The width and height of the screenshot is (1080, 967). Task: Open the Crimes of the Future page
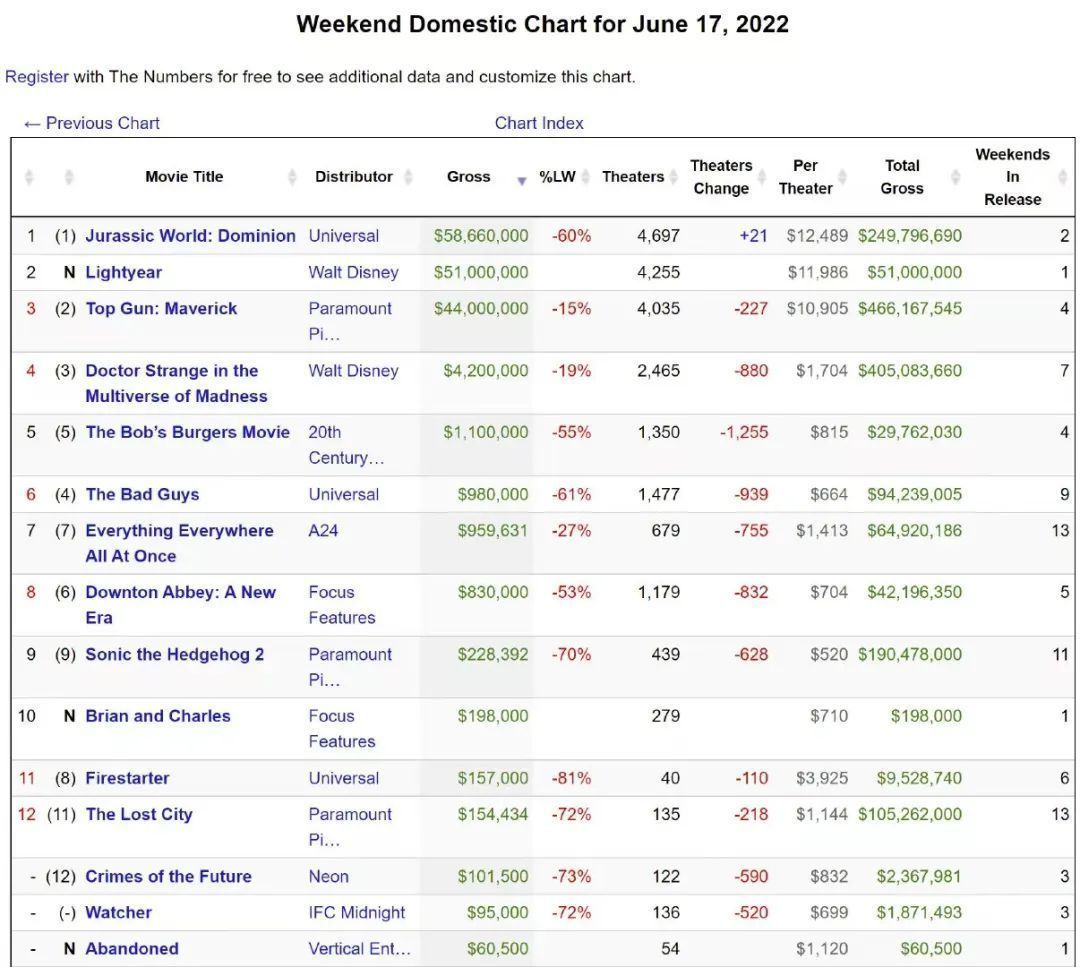click(168, 876)
